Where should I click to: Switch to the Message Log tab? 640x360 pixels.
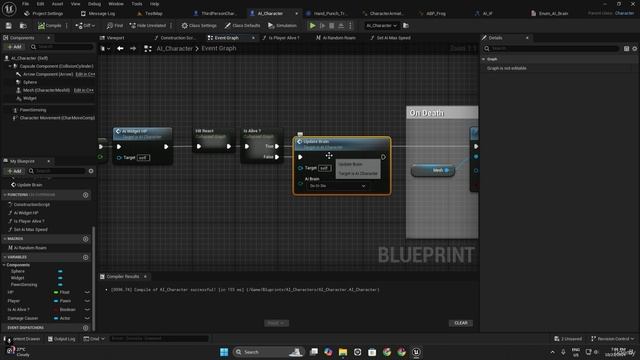pyautogui.click(x=98, y=13)
